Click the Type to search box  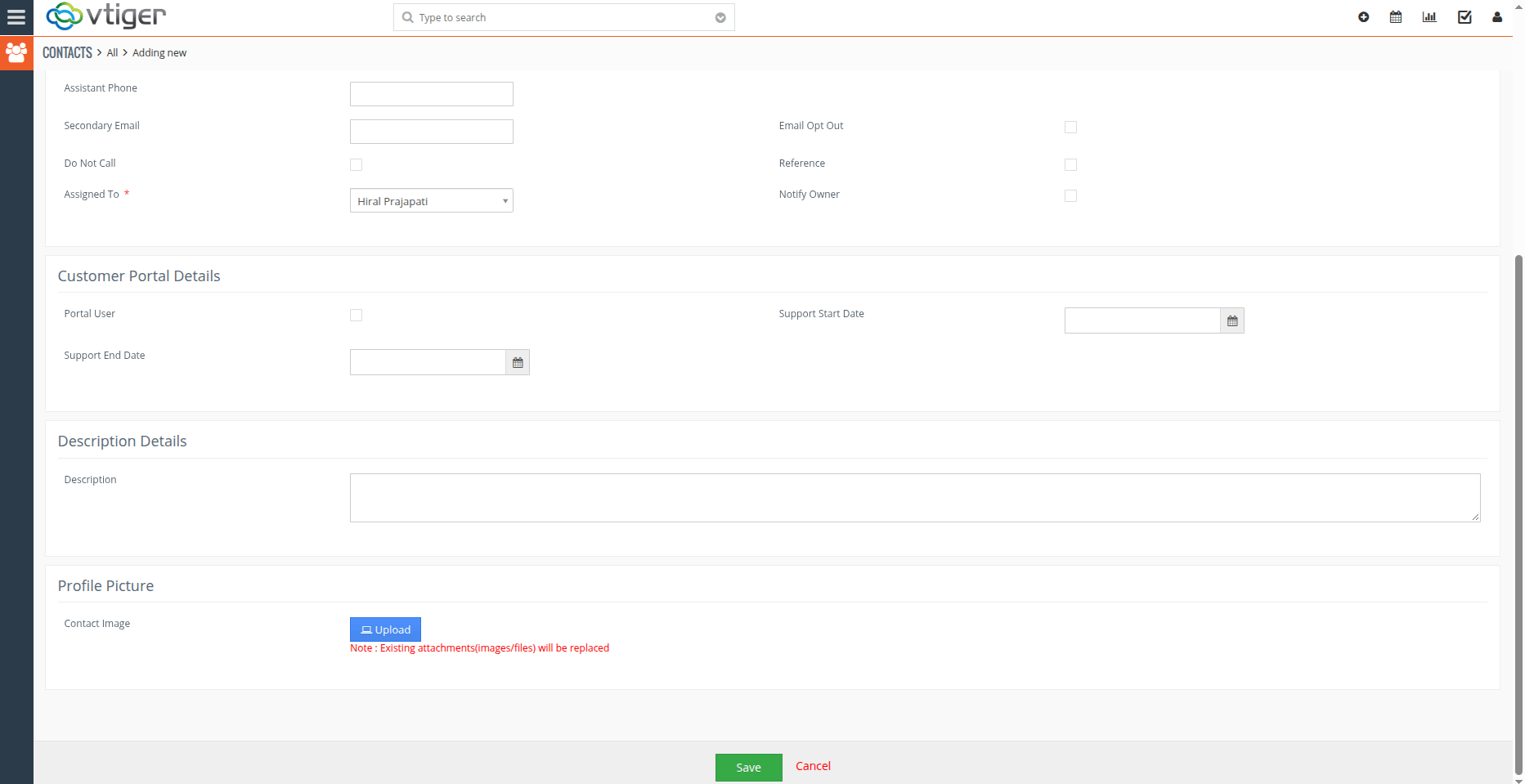(x=564, y=17)
